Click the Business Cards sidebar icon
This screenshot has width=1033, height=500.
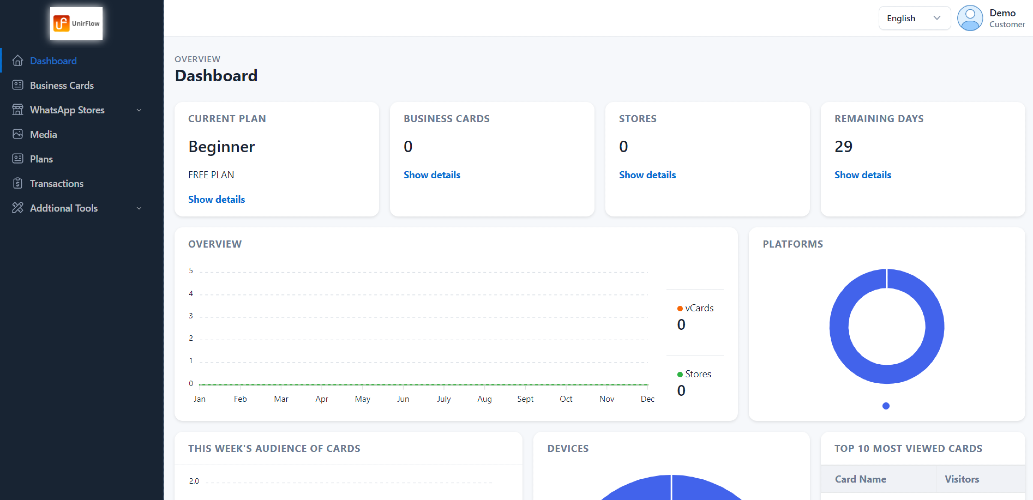pos(18,85)
